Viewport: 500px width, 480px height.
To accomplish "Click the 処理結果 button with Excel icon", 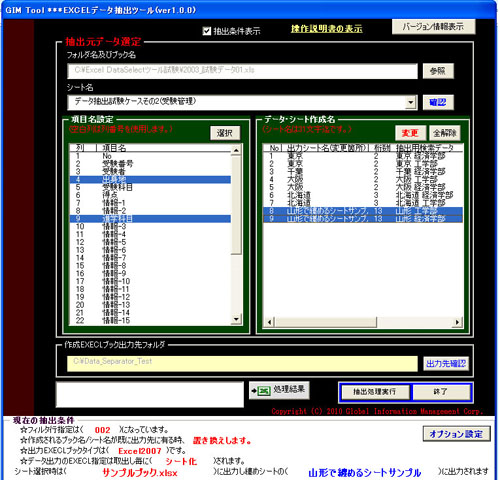I will click(279, 390).
